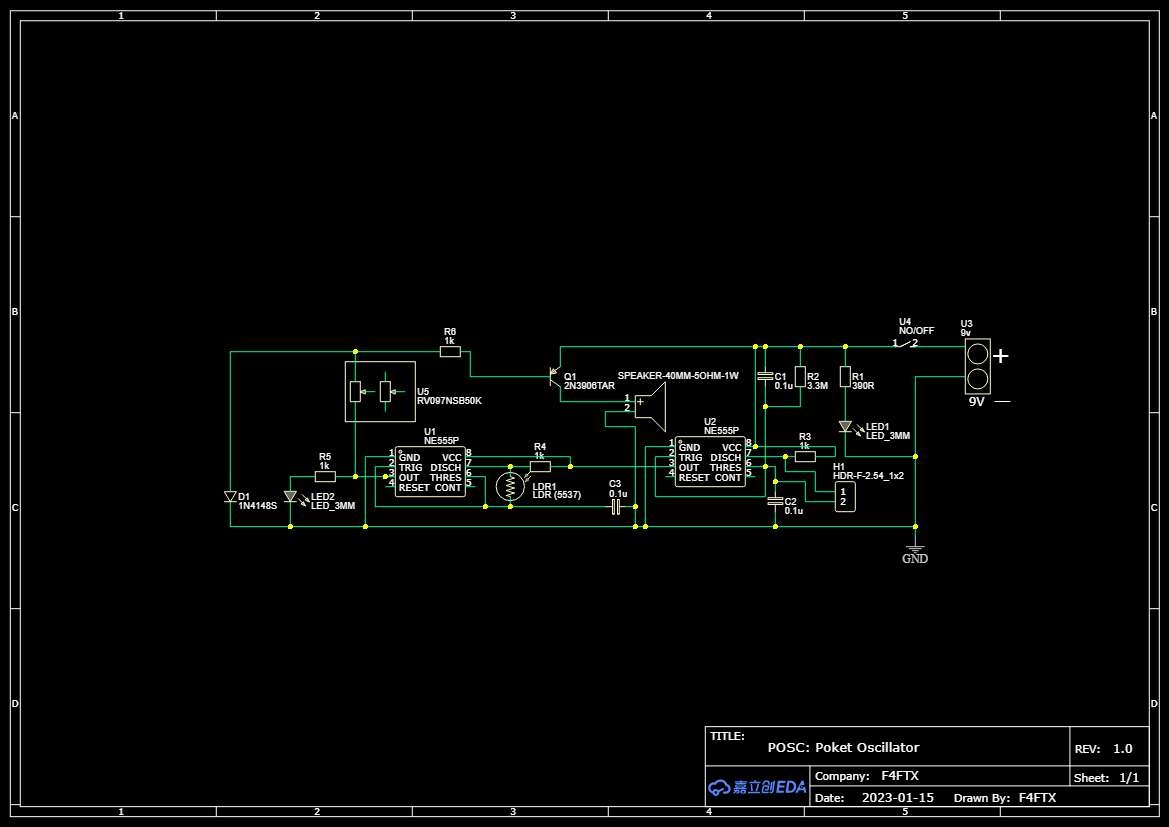Click the EDA logo in title block

757,787
